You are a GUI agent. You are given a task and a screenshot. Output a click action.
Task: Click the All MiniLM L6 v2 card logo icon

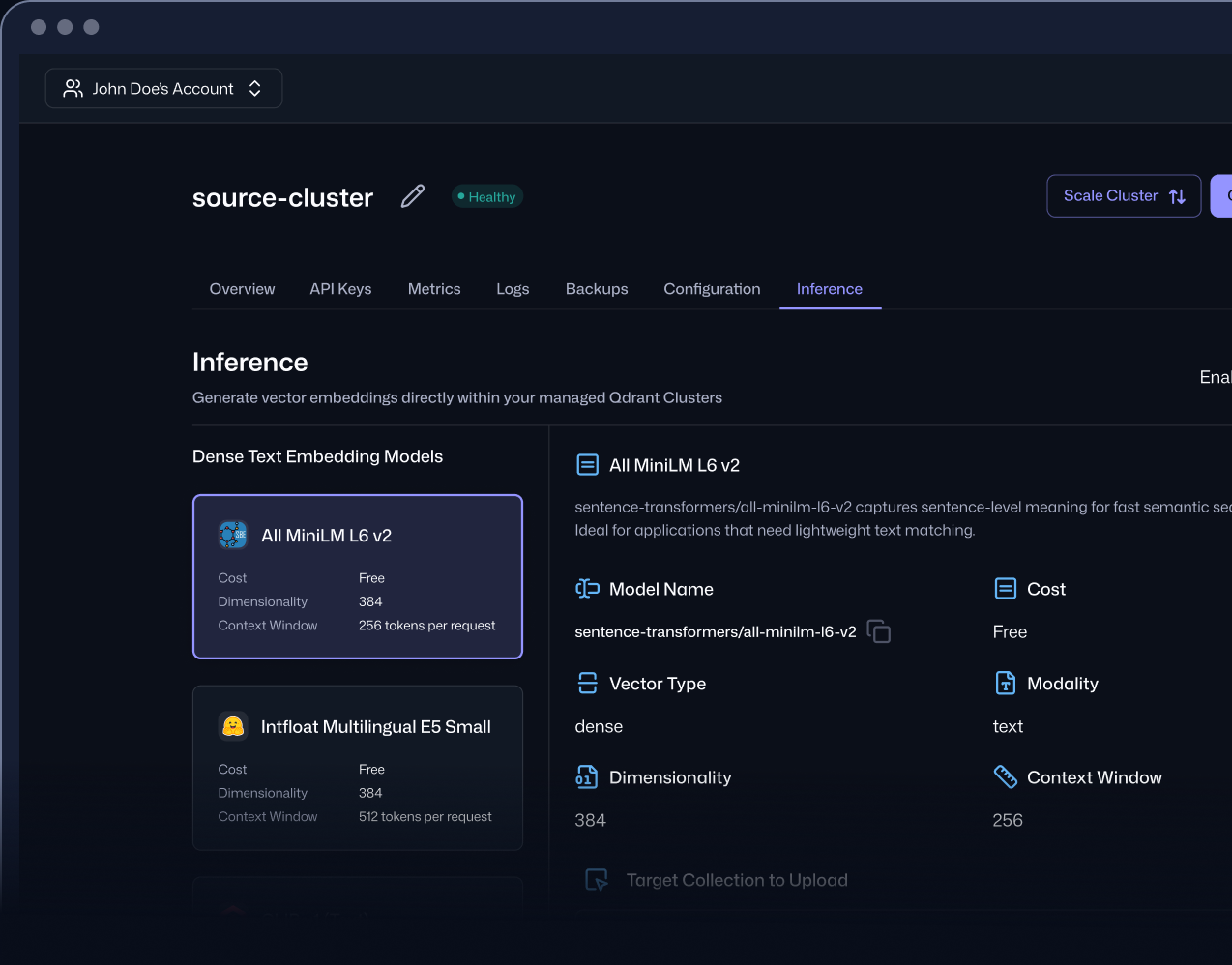coord(233,535)
